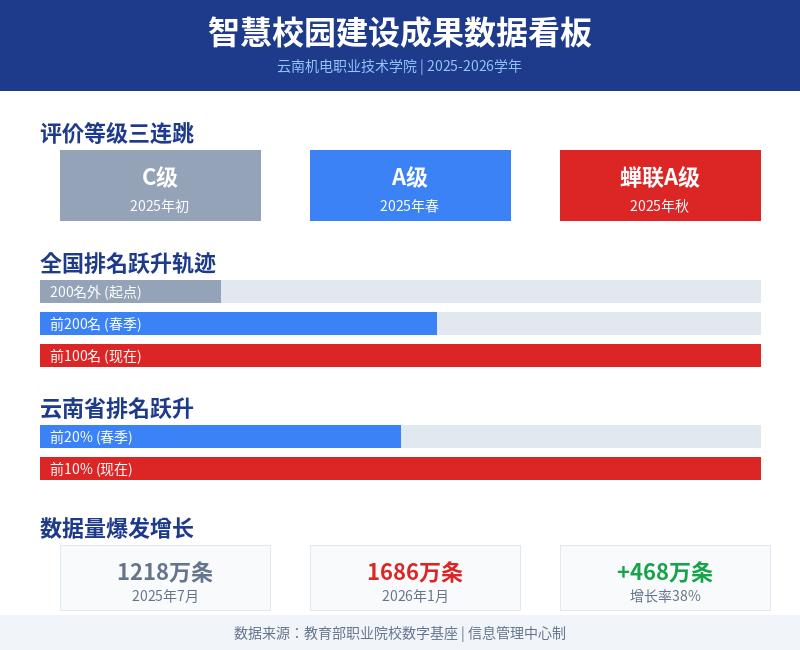Select the 1686万条 2026年1月 stat card
The width and height of the screenshot is (800, 650).
[415, 578]
